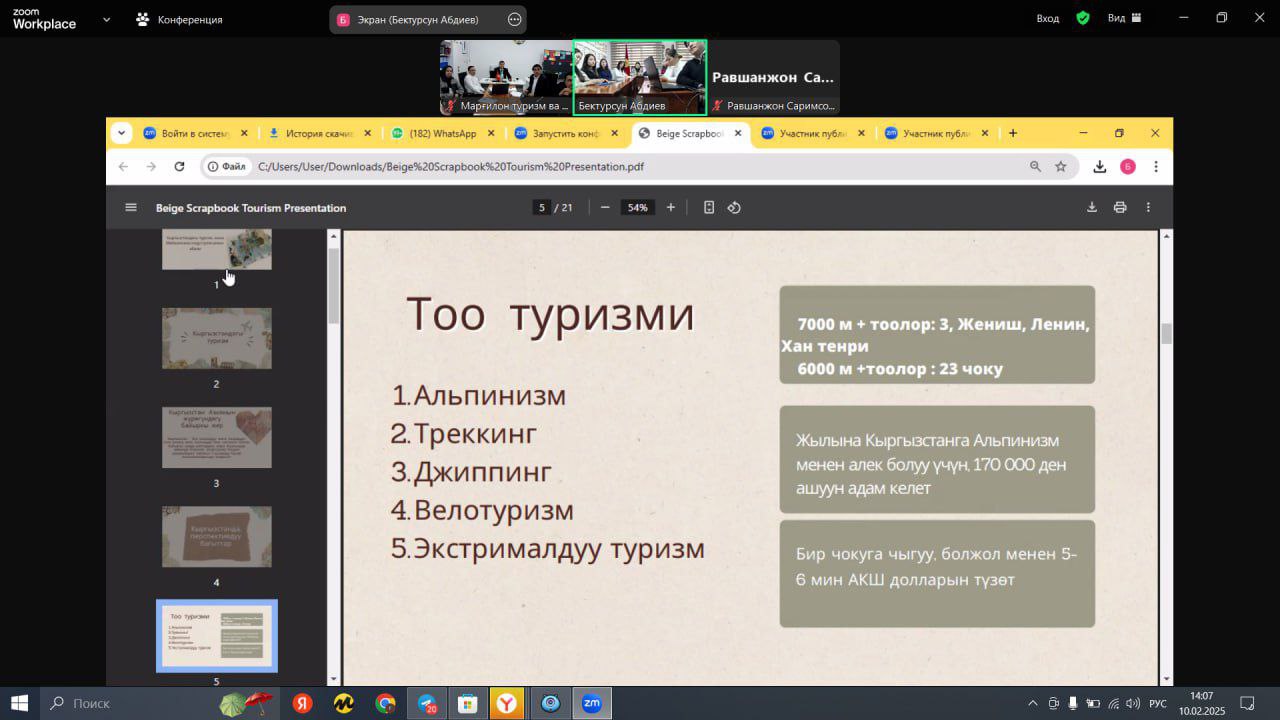The image size is (1280, 720).
Task: Open the Chrome three-dot menu
Action: click(x=1156, y=167)
